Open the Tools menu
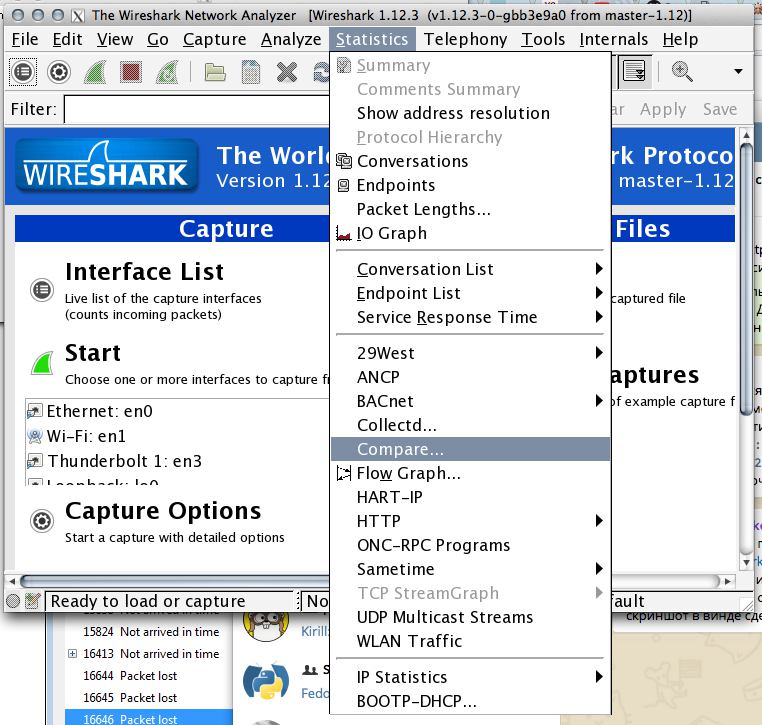The width and height of the screenshot is (762, 725). (543, 39)
